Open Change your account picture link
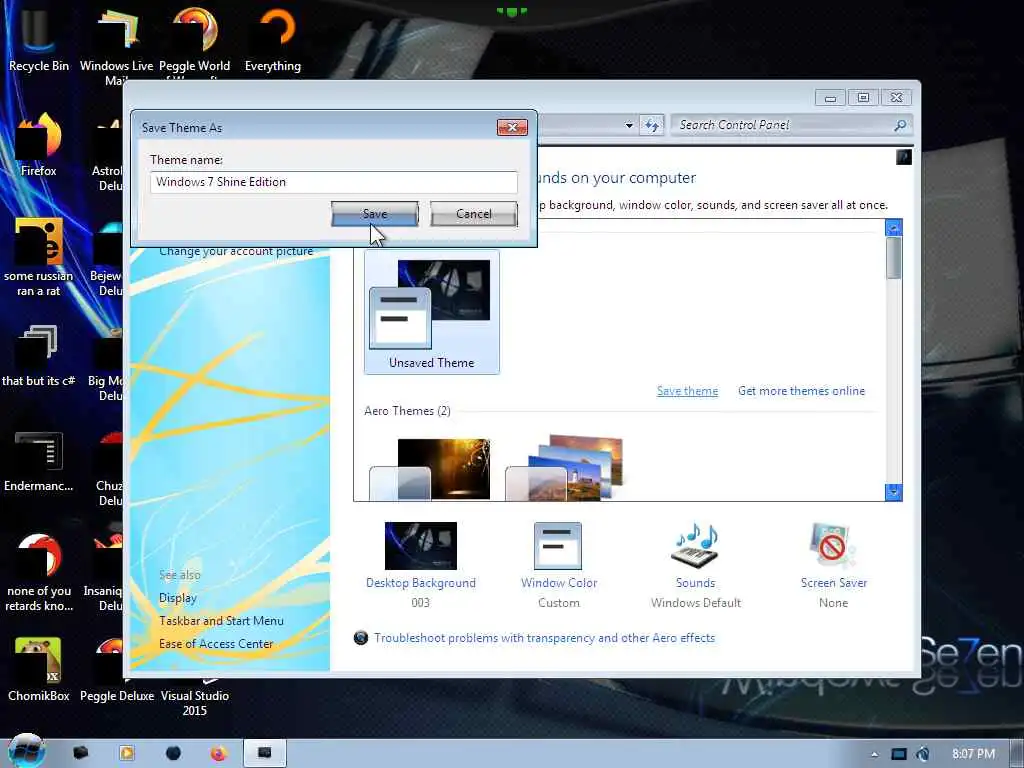 [x=236, y=251]
